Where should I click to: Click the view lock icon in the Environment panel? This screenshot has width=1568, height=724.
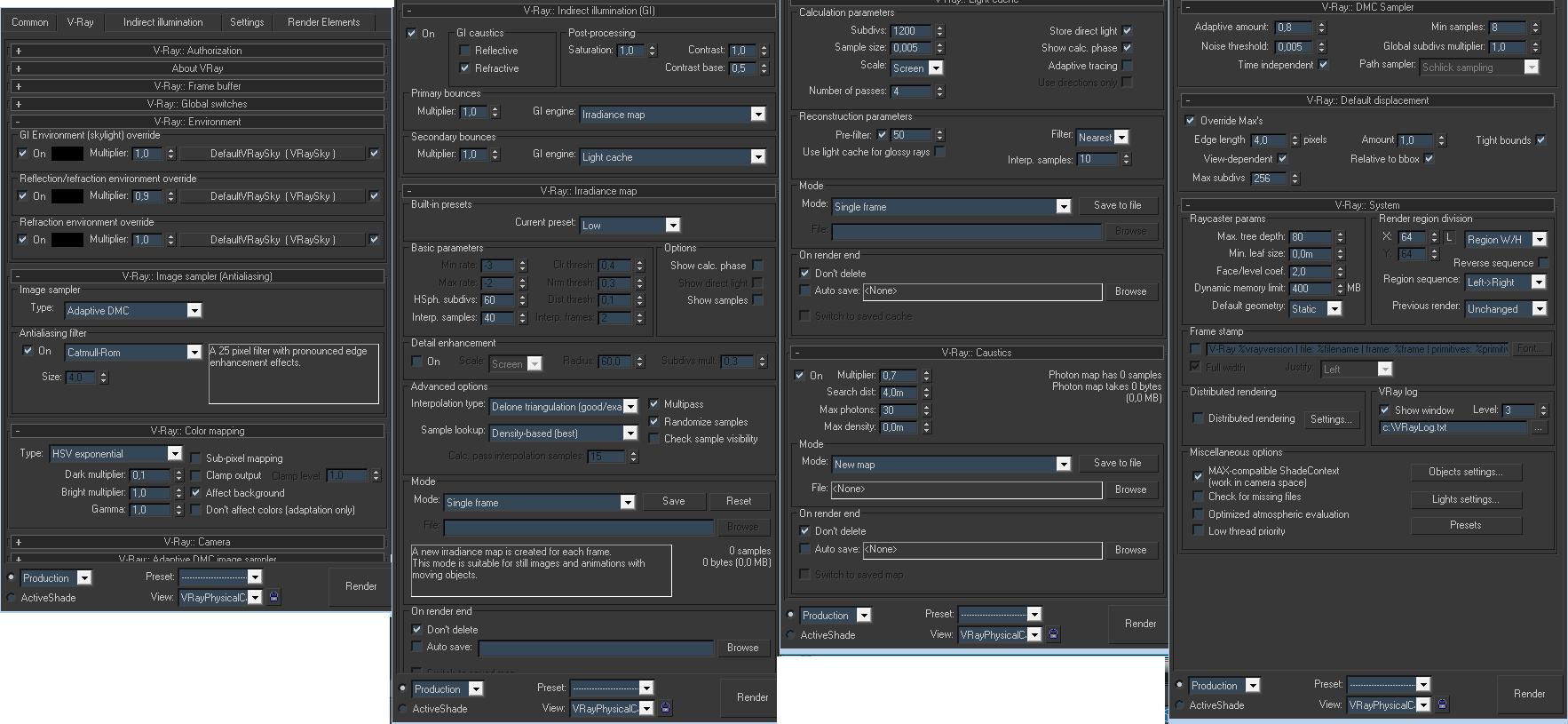coord(273,597)
